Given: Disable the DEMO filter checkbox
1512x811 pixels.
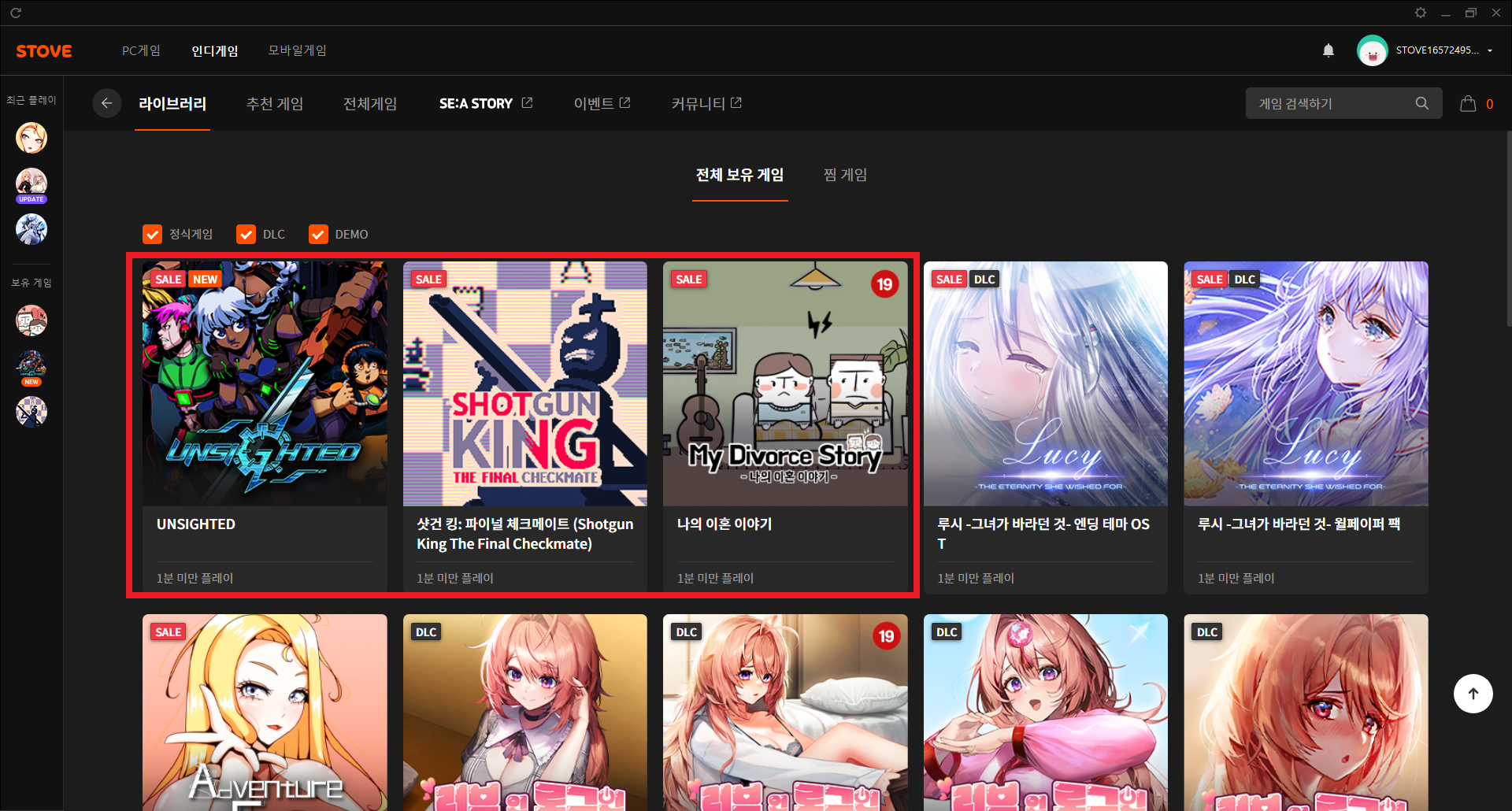Looking at the screenshot, I should pyautogui.click(x=318, y=235).
